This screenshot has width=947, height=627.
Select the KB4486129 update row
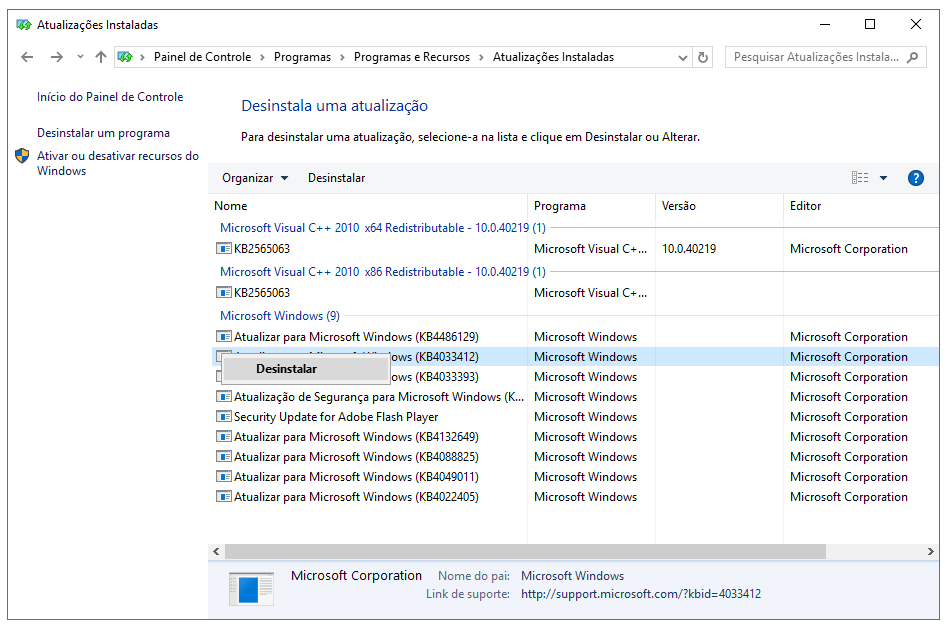(x=356, y=337)
